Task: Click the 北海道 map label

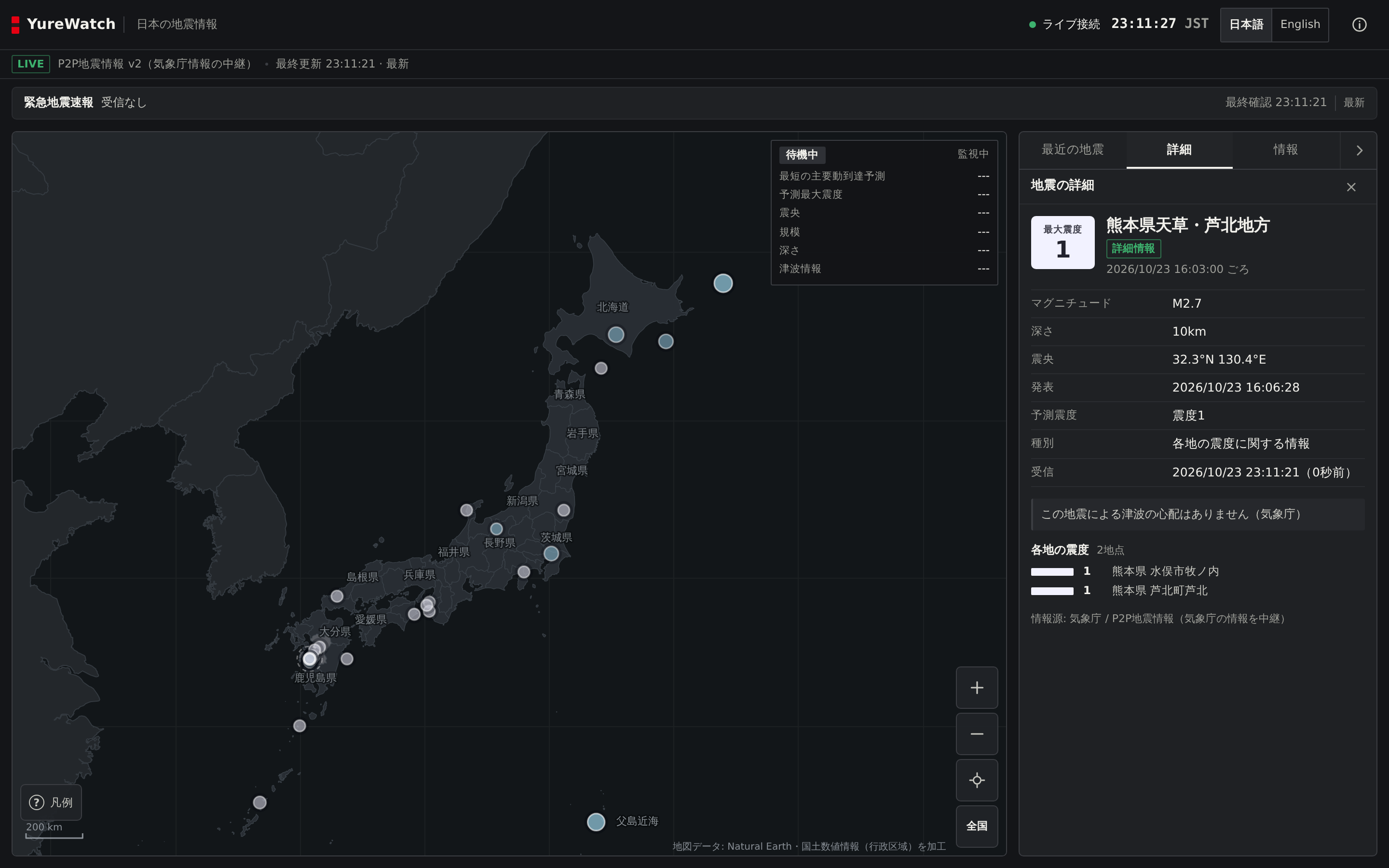Action: (x=613, y=307)
